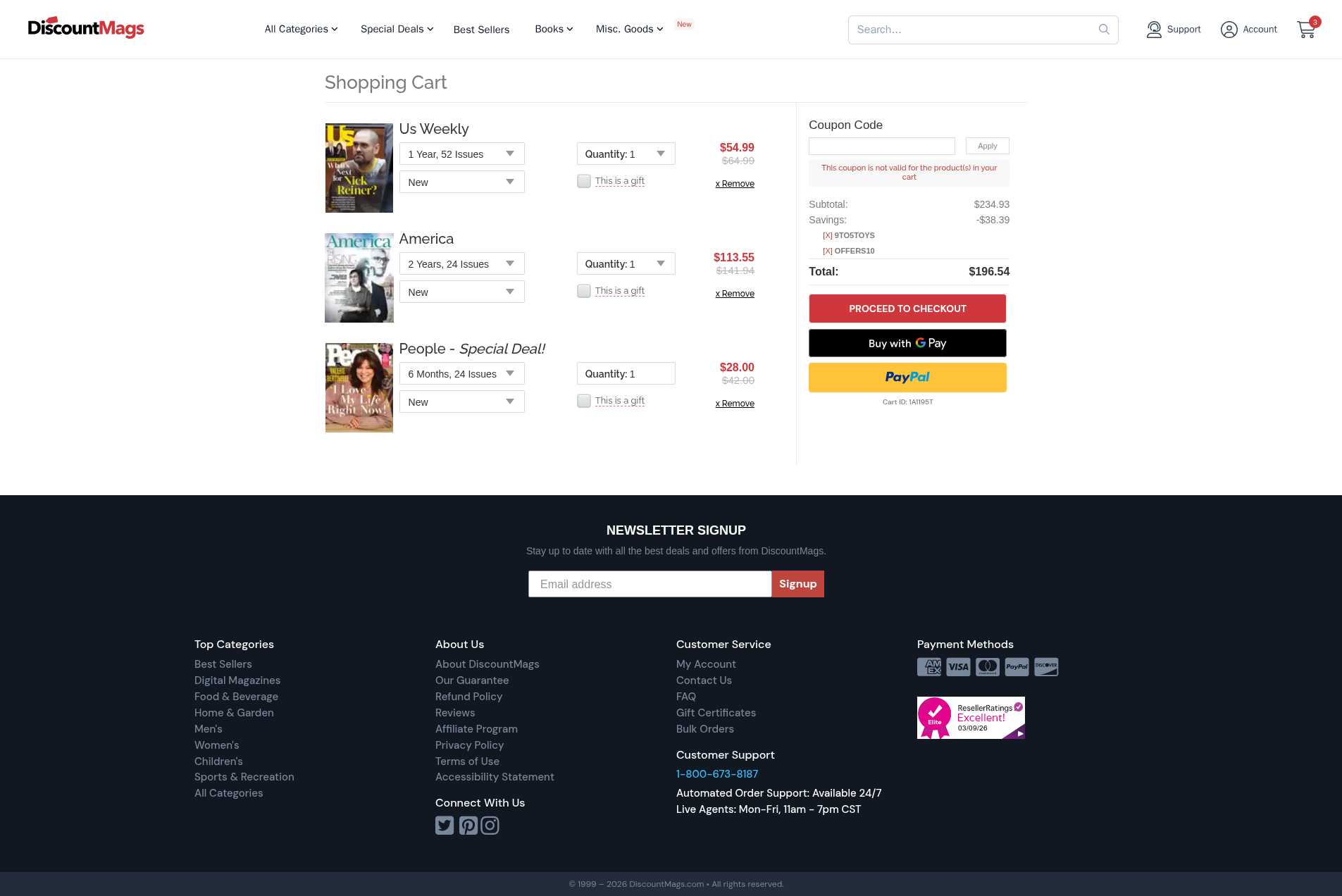Open the Twitter social icon in footer
This screenshot has height=896, width=1342.
click(445, 825)
